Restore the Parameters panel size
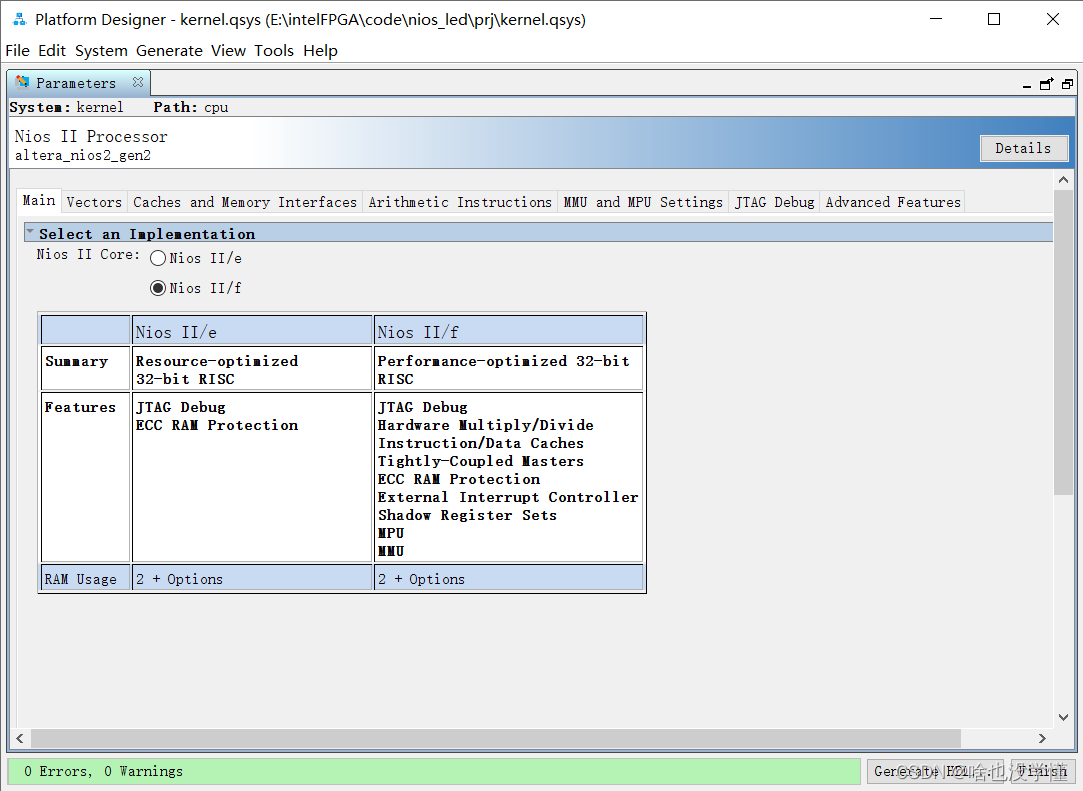Image resolution: width=1083 pixels, height=791 pixels. pyautogui.click(x=1067, y=84)
